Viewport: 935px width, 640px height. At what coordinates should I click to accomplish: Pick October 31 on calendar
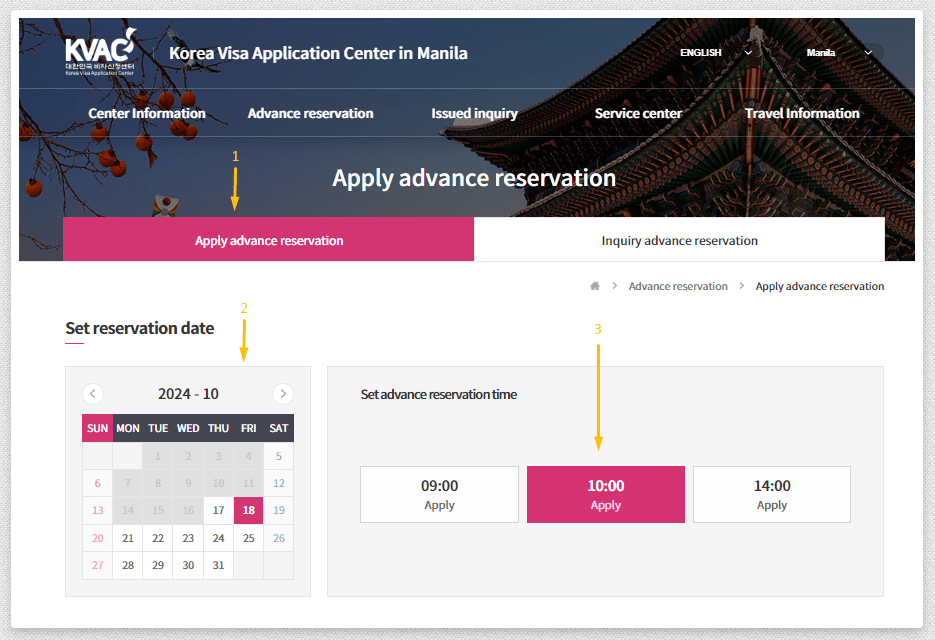pos(218,565)
